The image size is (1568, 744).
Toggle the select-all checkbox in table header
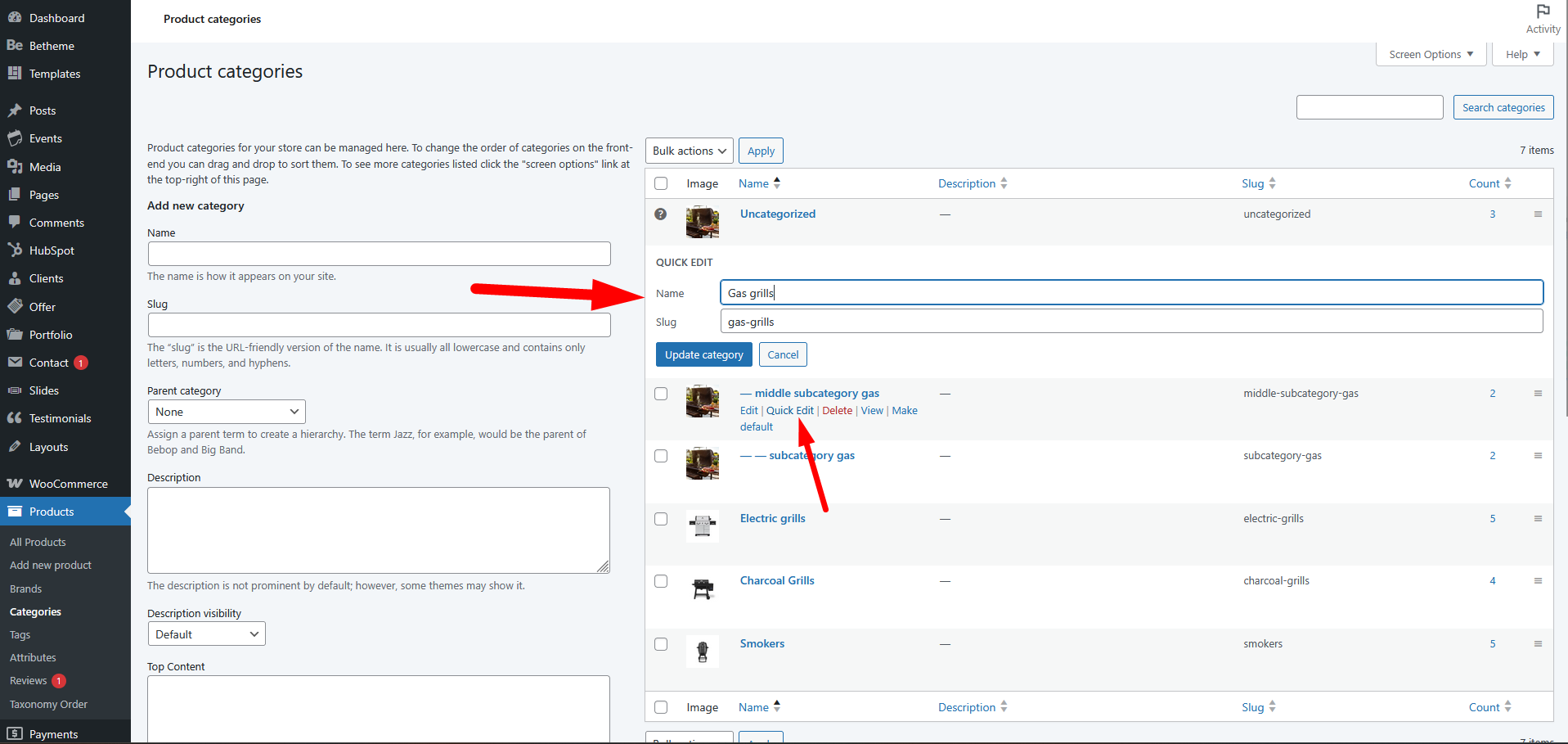(661, 184)
